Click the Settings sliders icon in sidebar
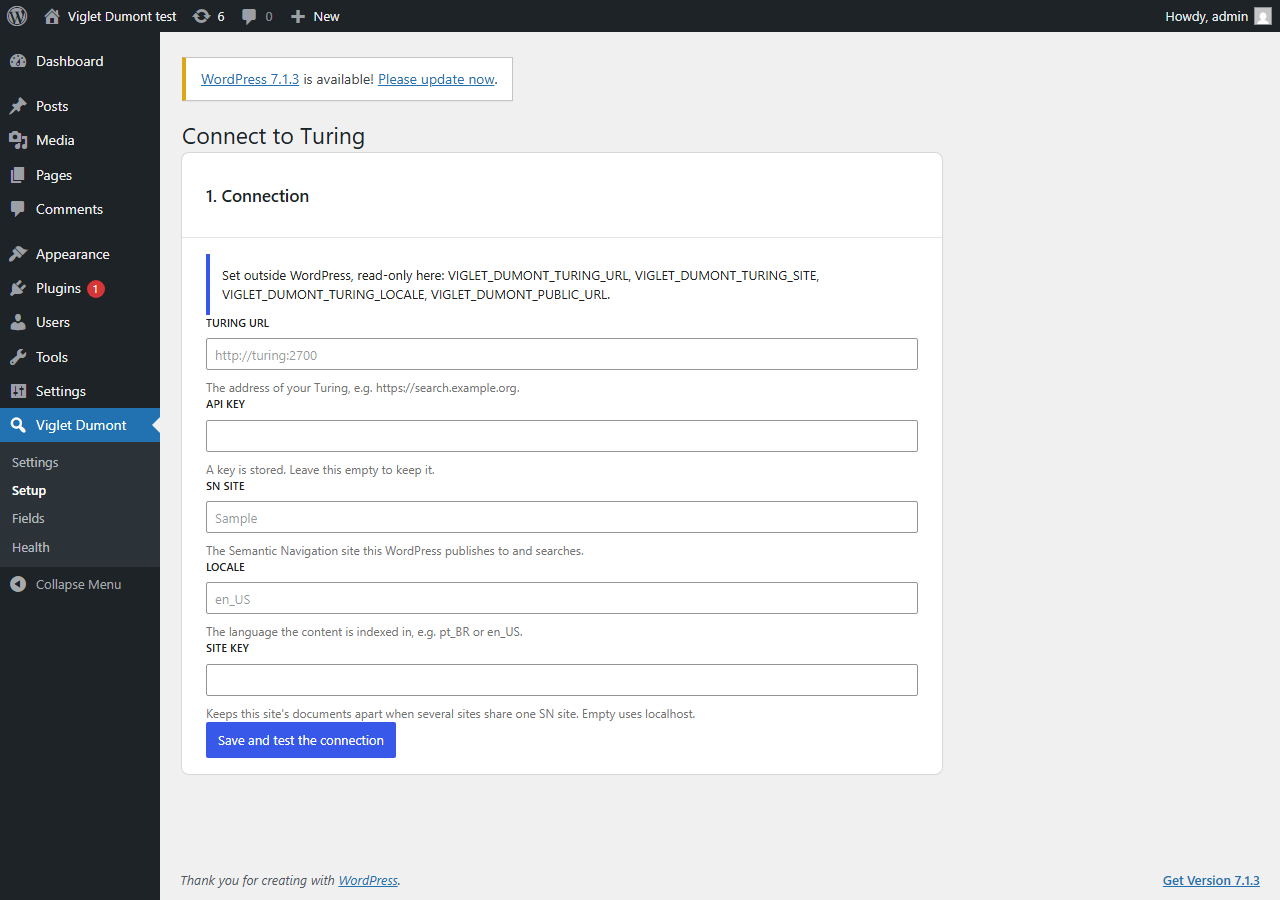The image size is (1280, 900). (18, 391)
